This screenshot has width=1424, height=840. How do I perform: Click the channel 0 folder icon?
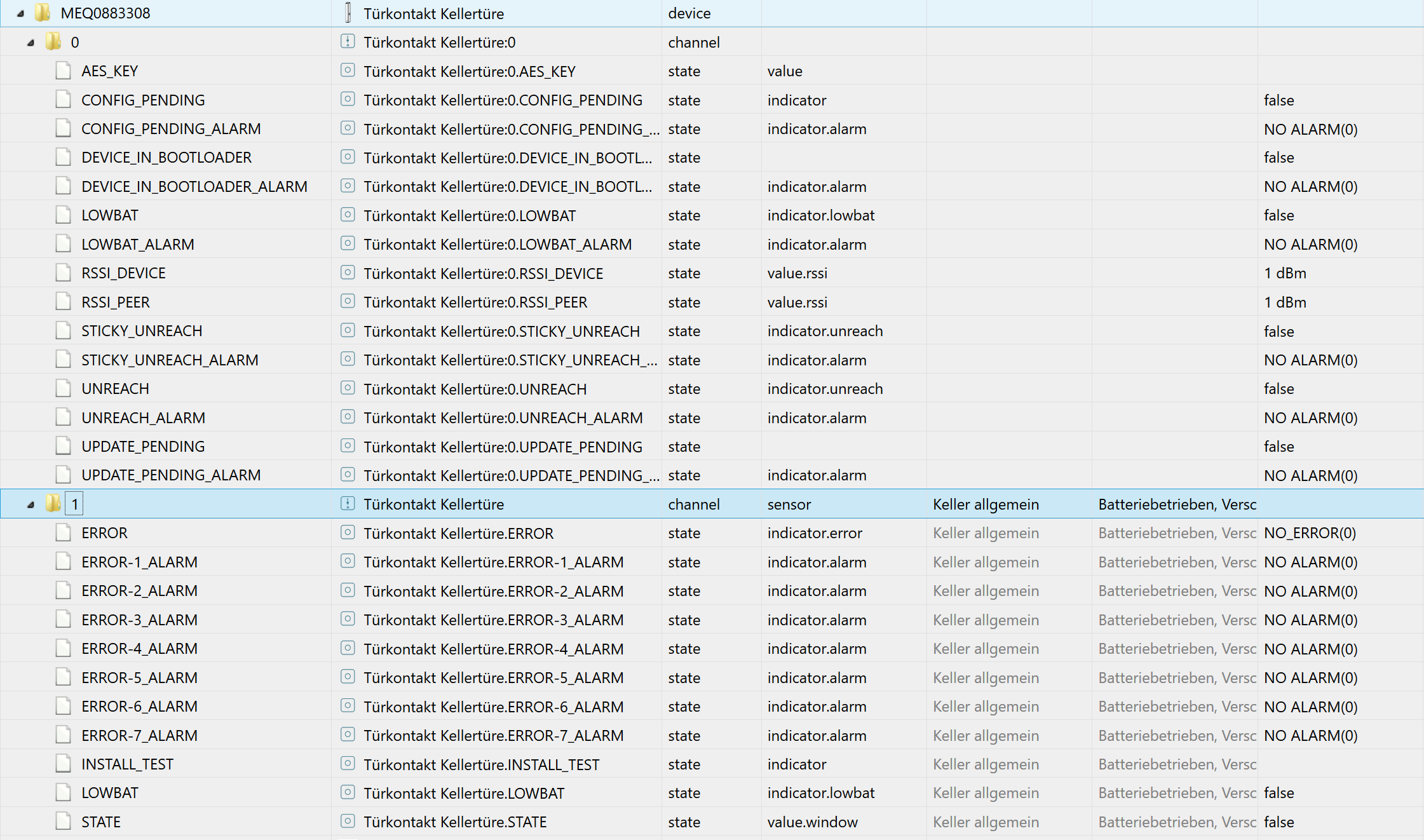point(53,42)
